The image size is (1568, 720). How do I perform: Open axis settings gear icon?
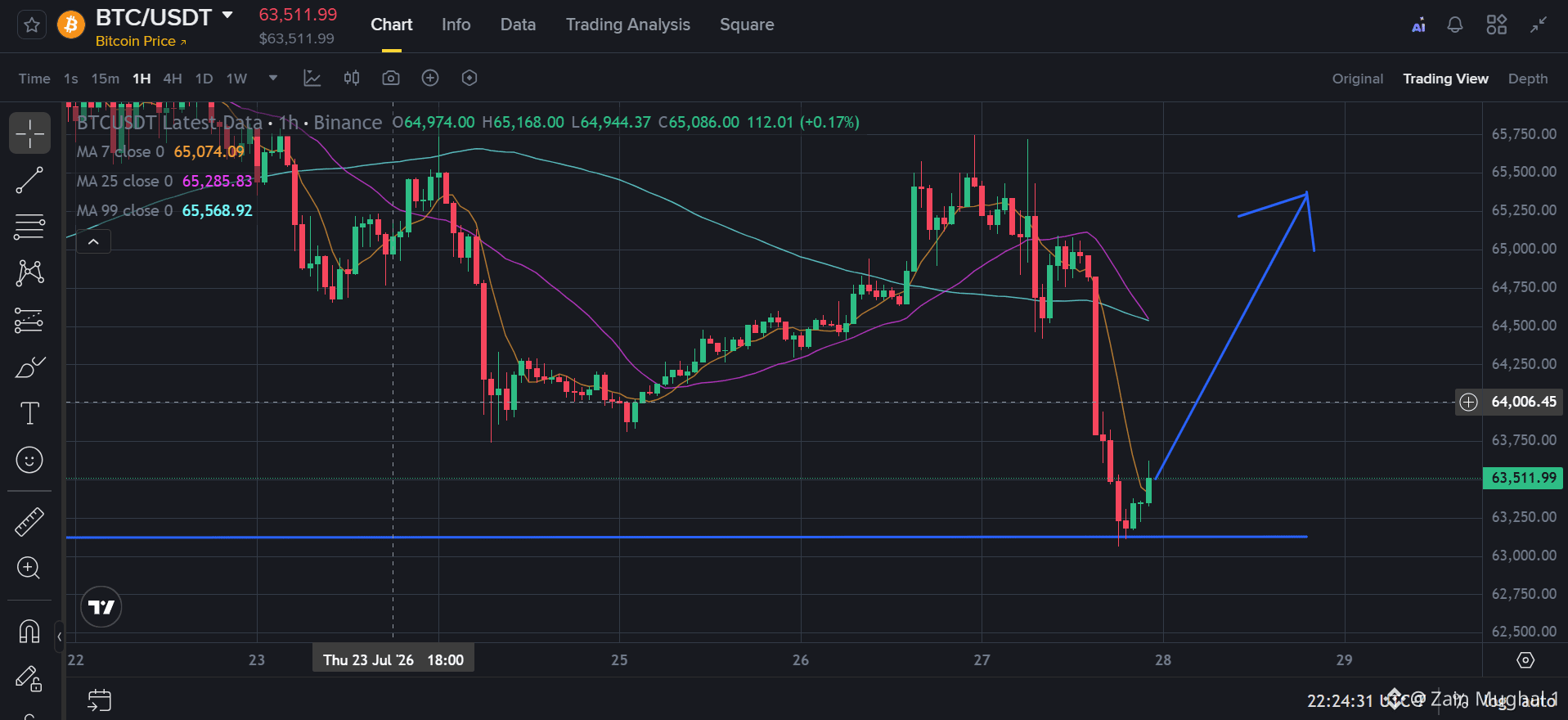pos(1525,660)
